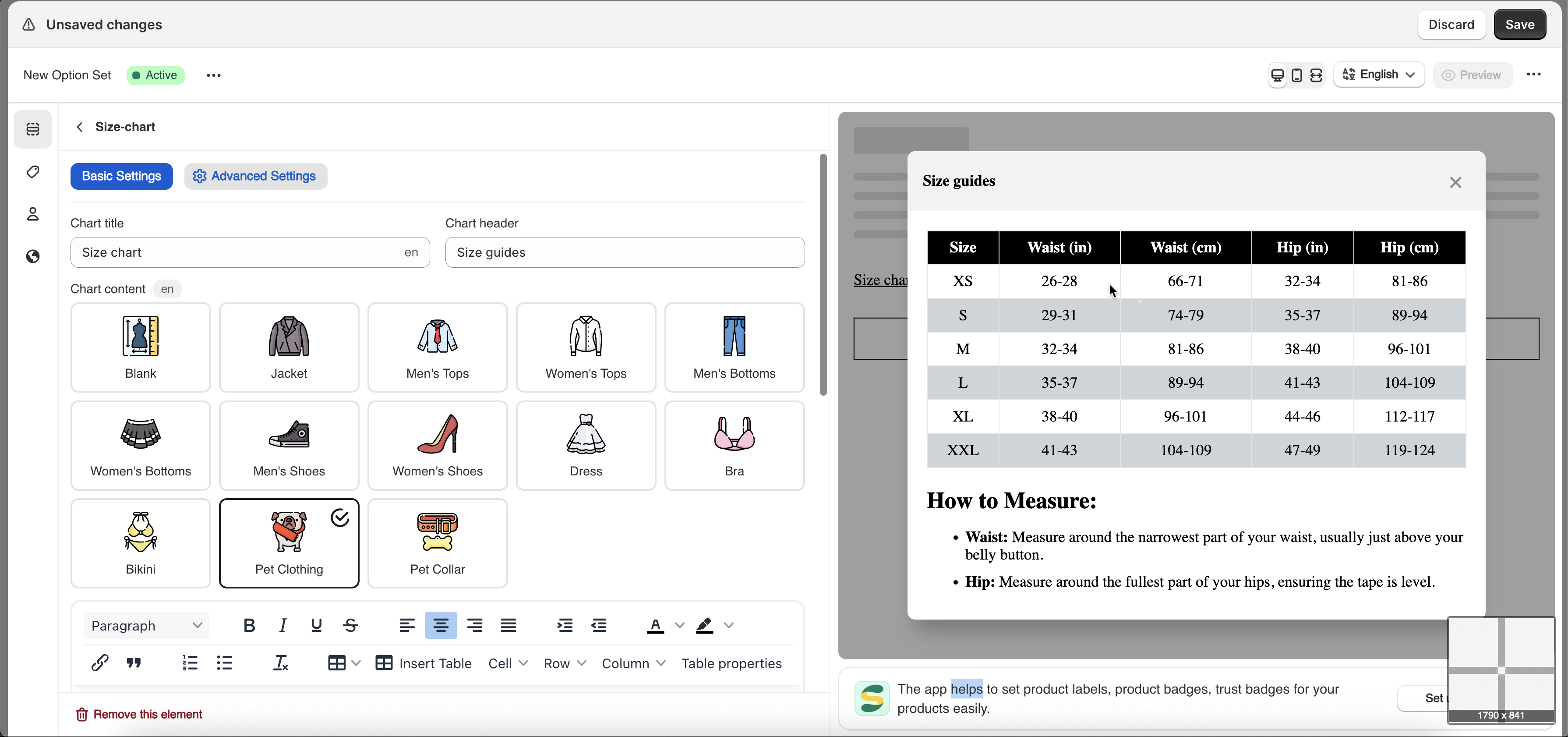Viewport: 1568px width, 737px height.
Task: Apply italic formatting
Action: pyautogui.click(x=283, y=626)
